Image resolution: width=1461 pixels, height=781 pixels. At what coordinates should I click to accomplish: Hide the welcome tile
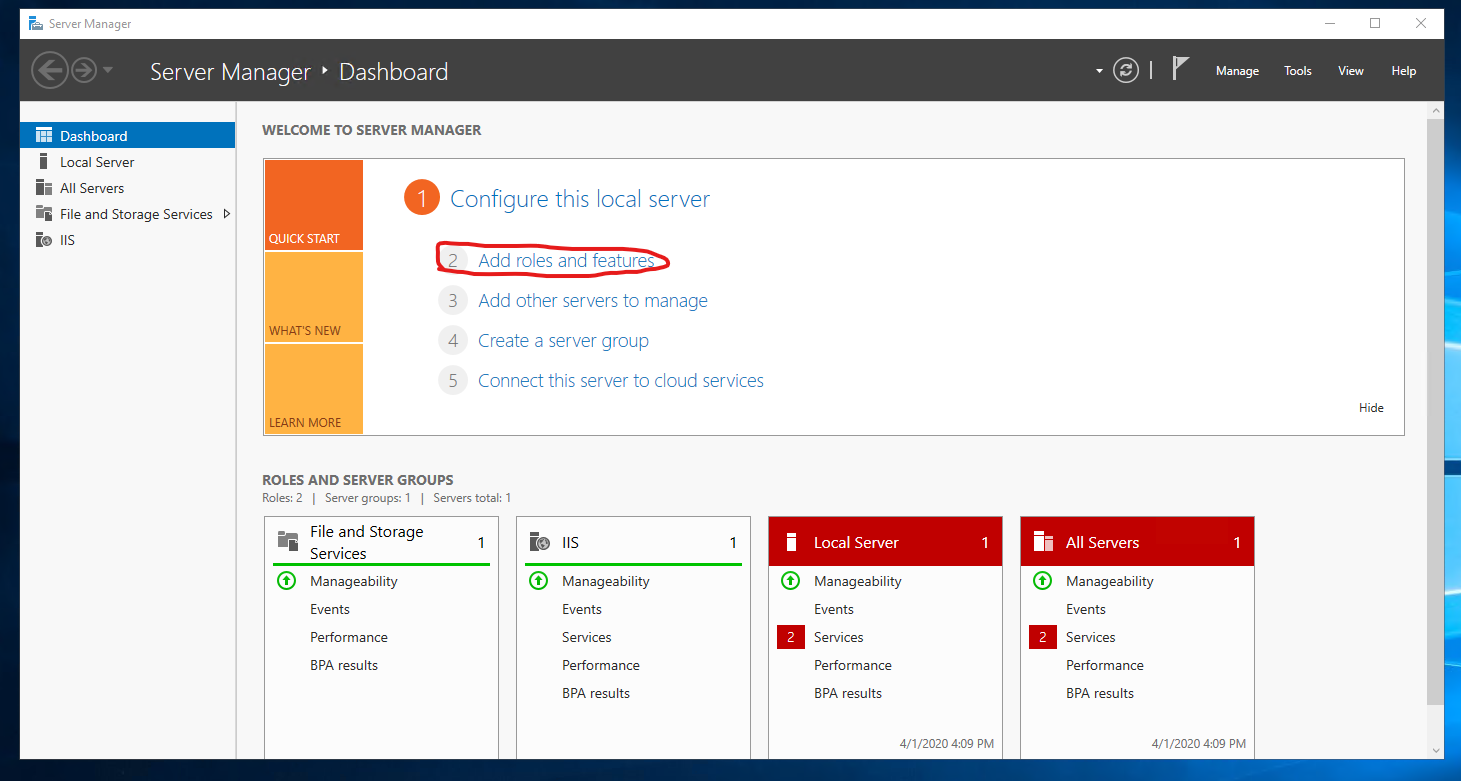[x=1371, y=408]
